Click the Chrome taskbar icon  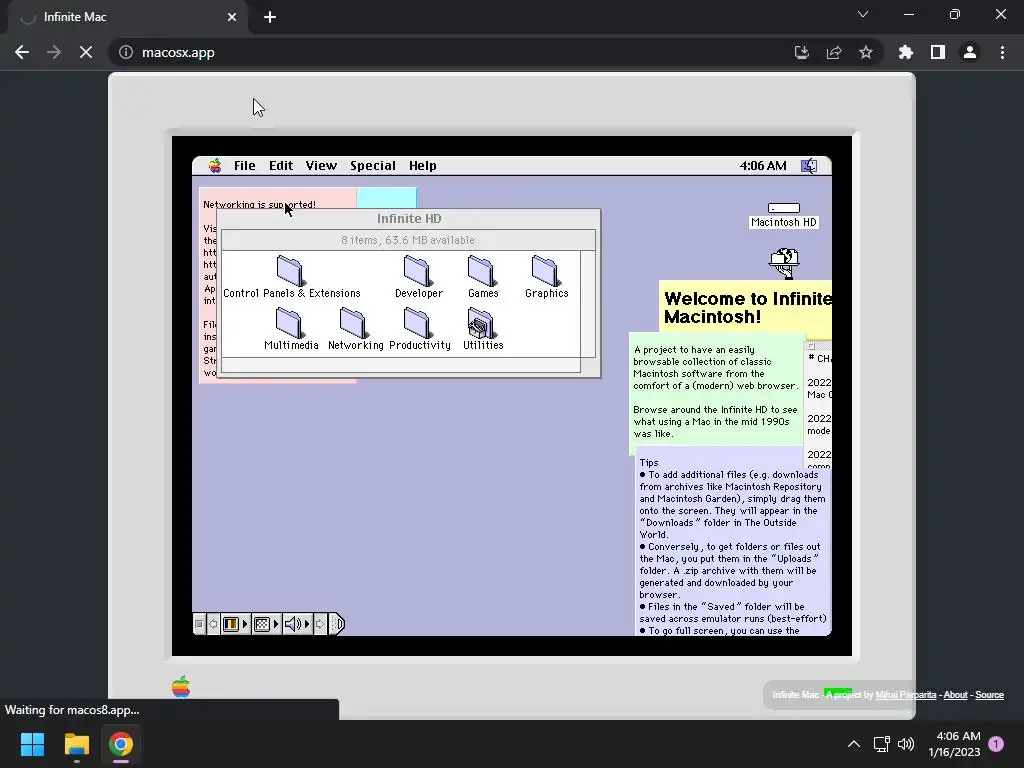(121, 744)
